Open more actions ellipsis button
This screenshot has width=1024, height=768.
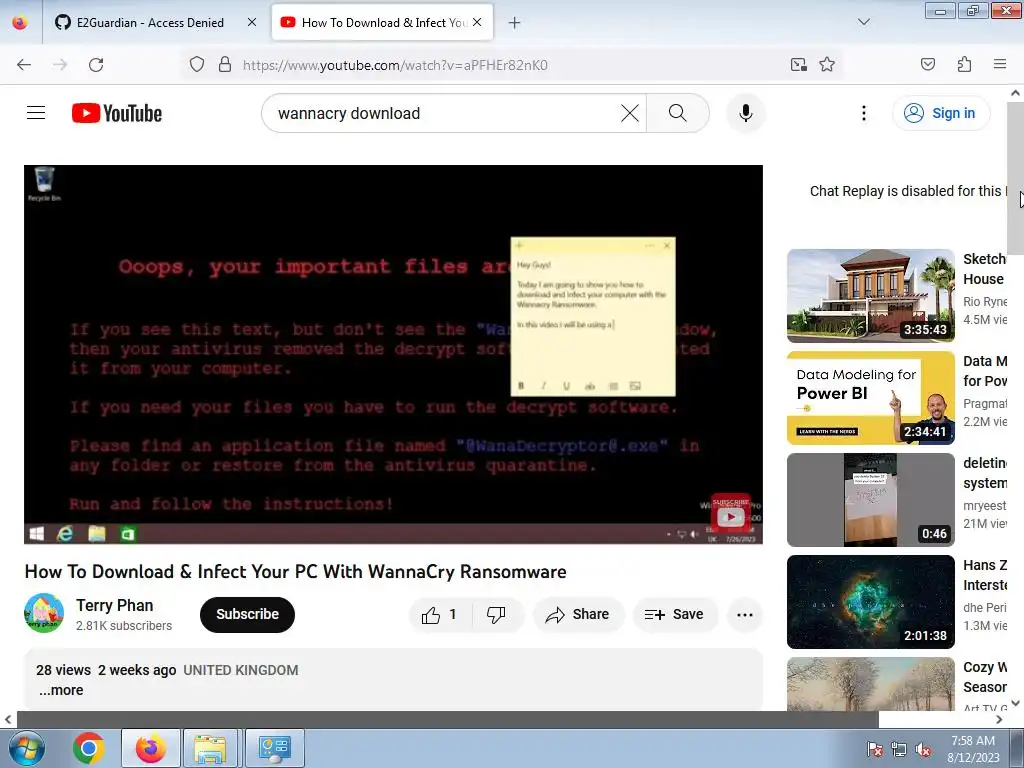(x=744, y=615)
